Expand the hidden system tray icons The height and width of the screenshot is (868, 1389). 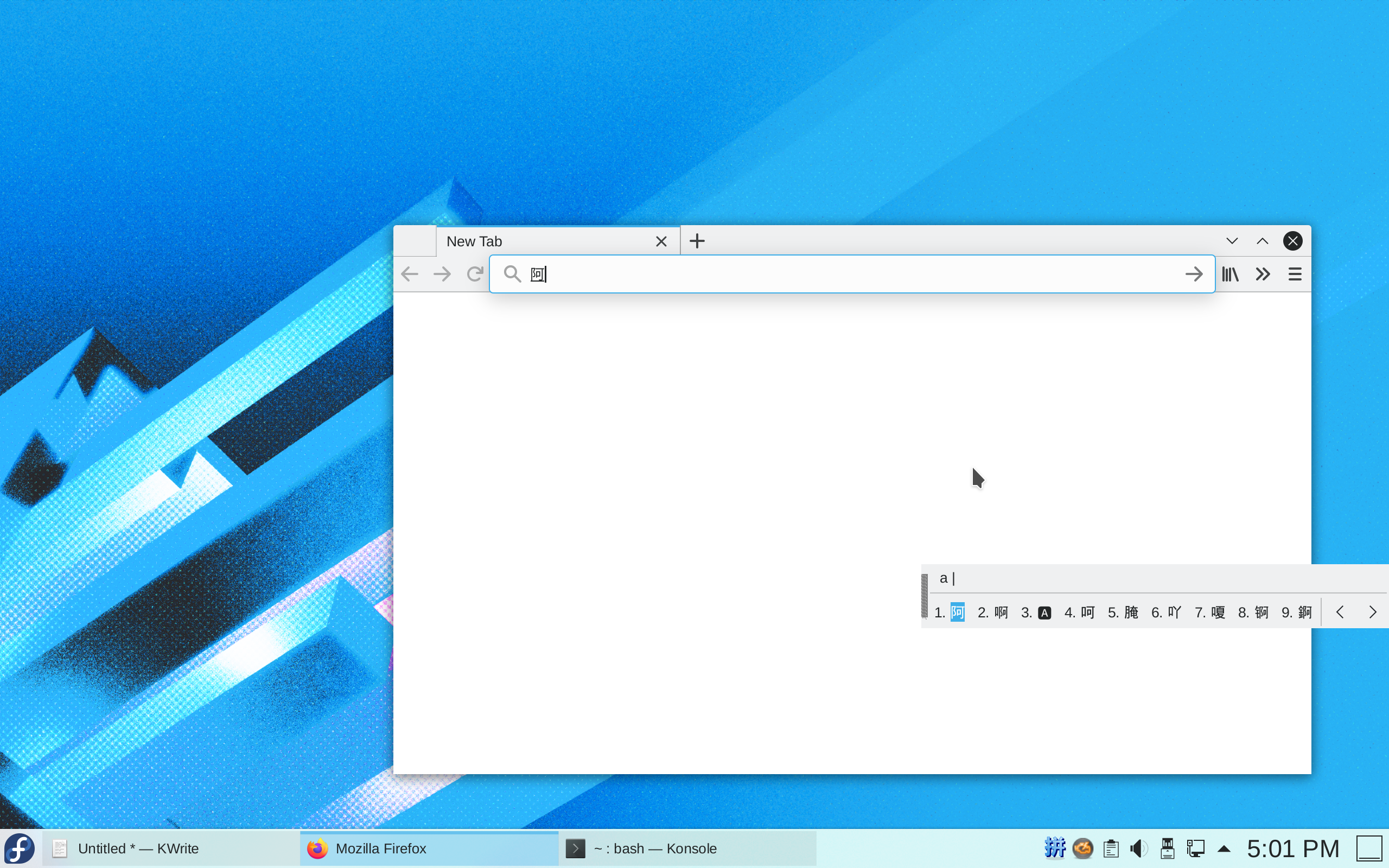(1224, 848)
